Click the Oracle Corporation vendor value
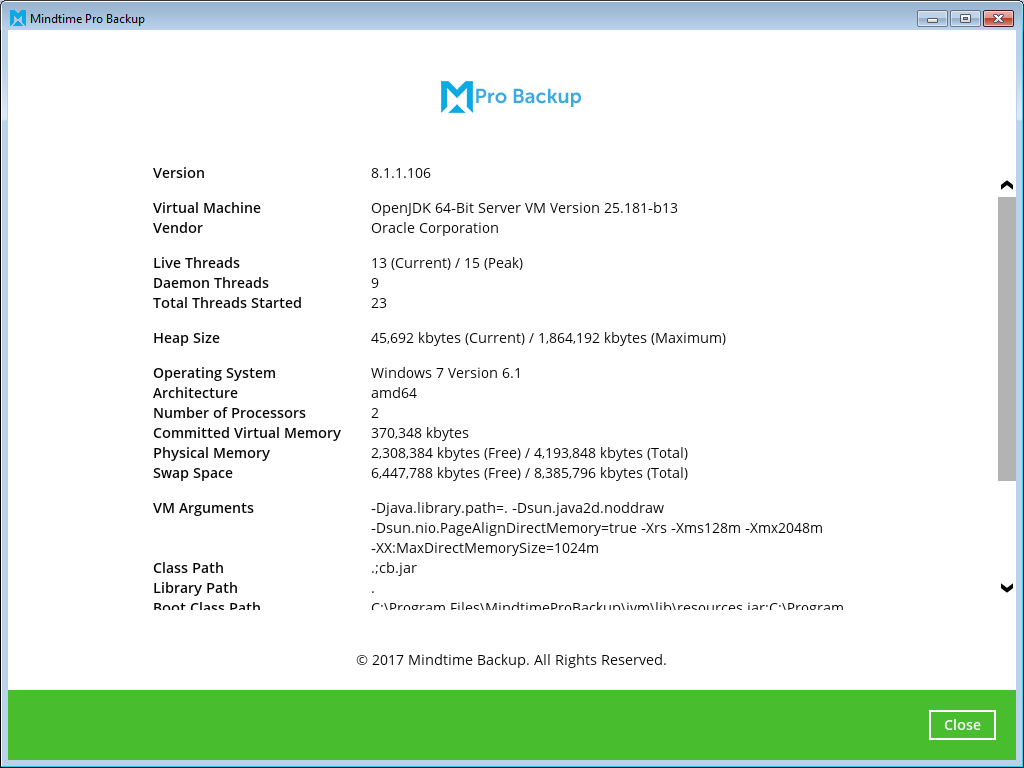Screen dimensions: 1024x768 pyautogui.click(x=434, y=228)
